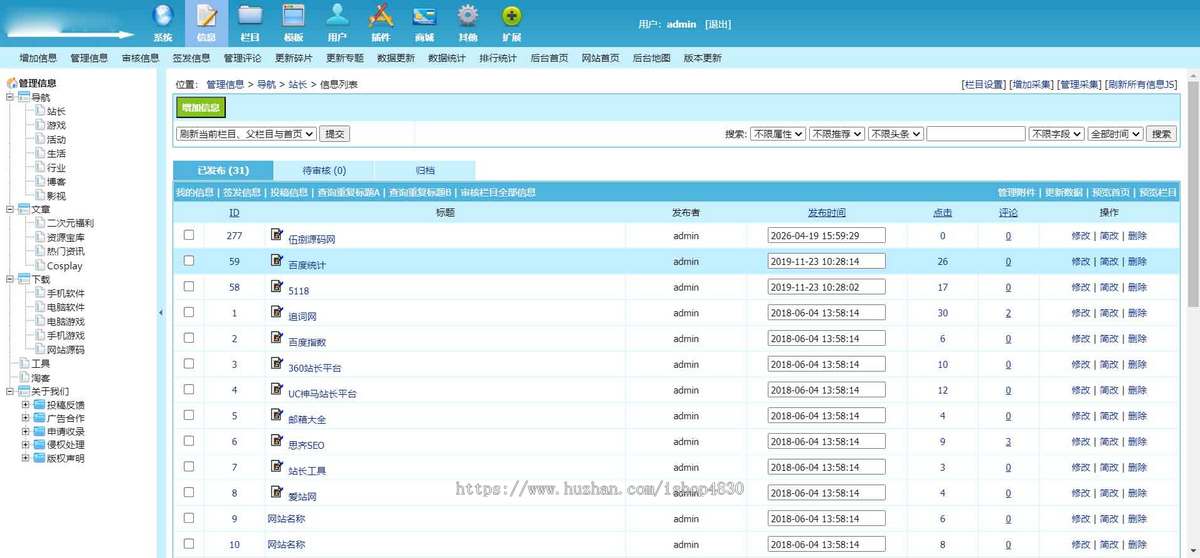Tick the checkbox for row ID 58
The height and width of the screenshot is (558, 1200).
[x=189, y=286]
